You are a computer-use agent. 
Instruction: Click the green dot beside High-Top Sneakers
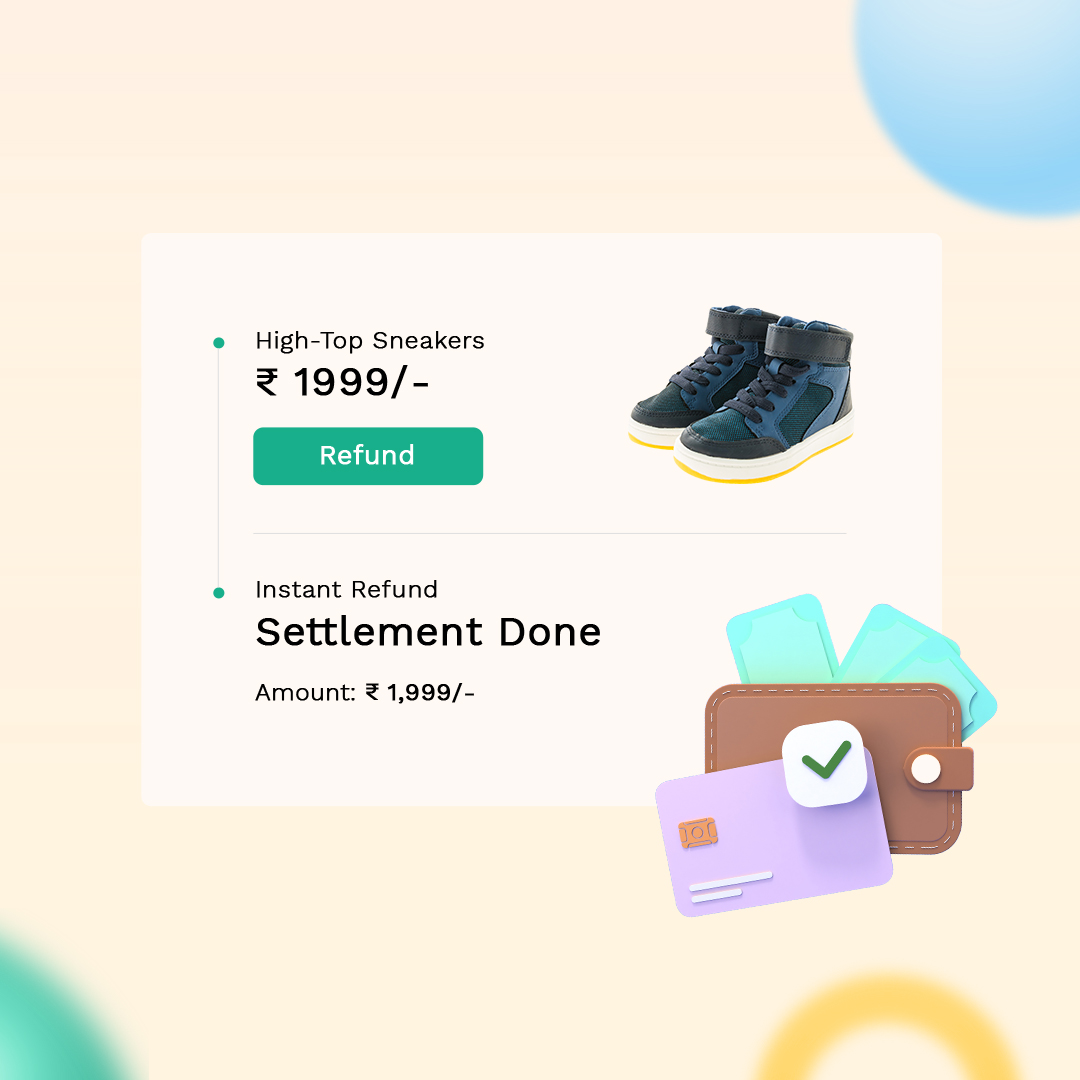coord(219,342)
